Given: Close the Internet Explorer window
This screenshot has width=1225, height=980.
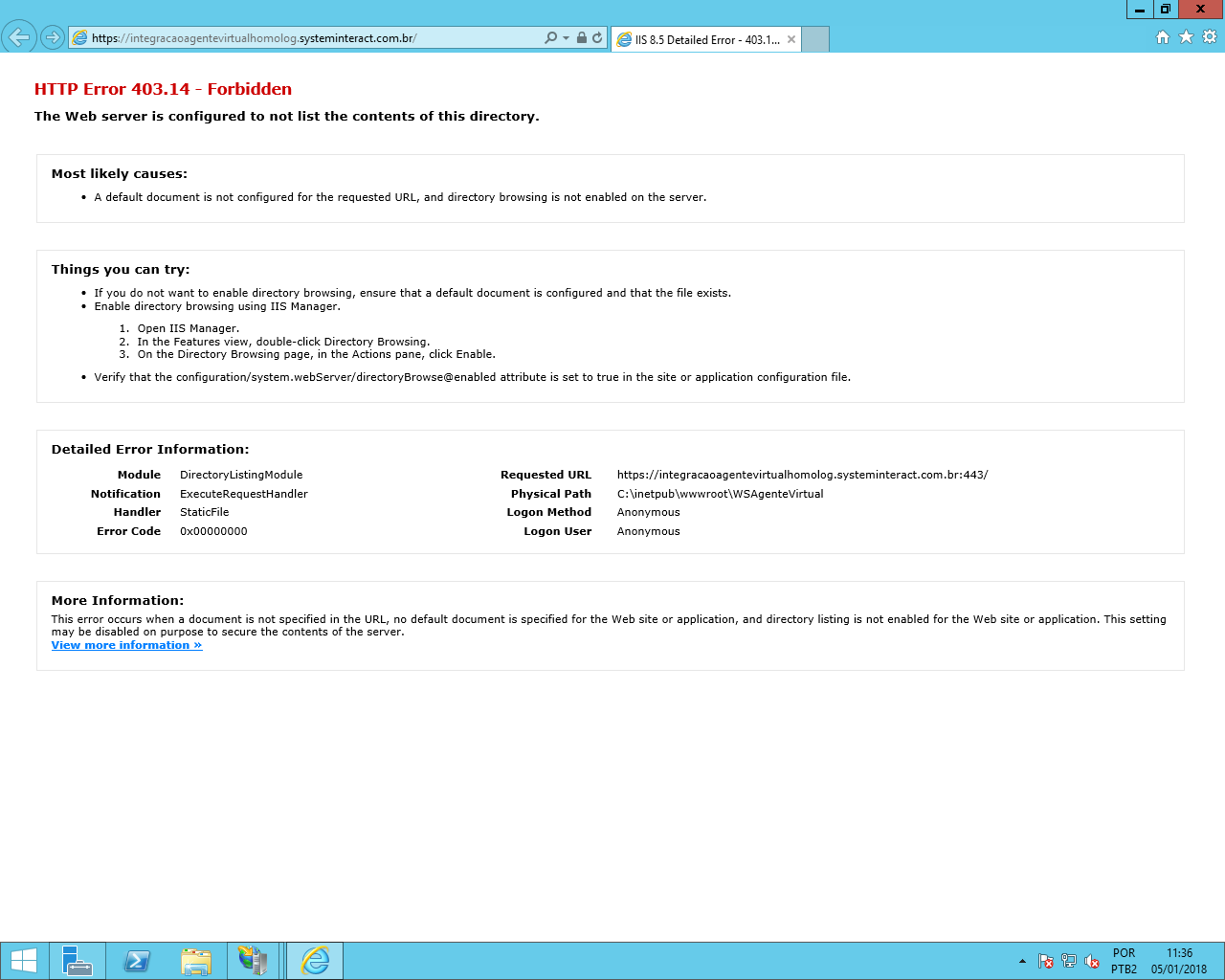Looking at the screenshot, I should tap(1200, 10).
